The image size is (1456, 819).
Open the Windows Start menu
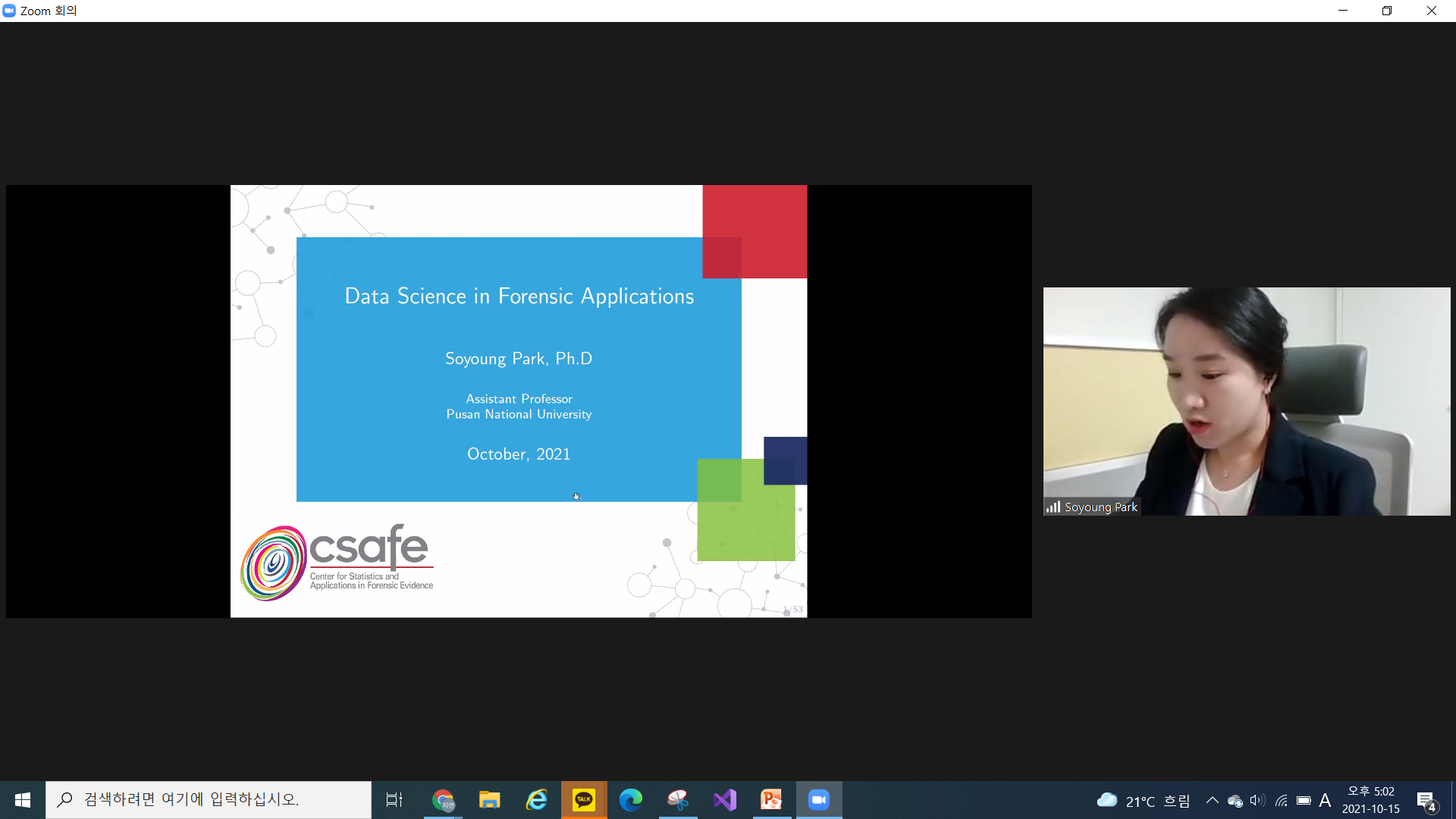[x=23, y=800]
